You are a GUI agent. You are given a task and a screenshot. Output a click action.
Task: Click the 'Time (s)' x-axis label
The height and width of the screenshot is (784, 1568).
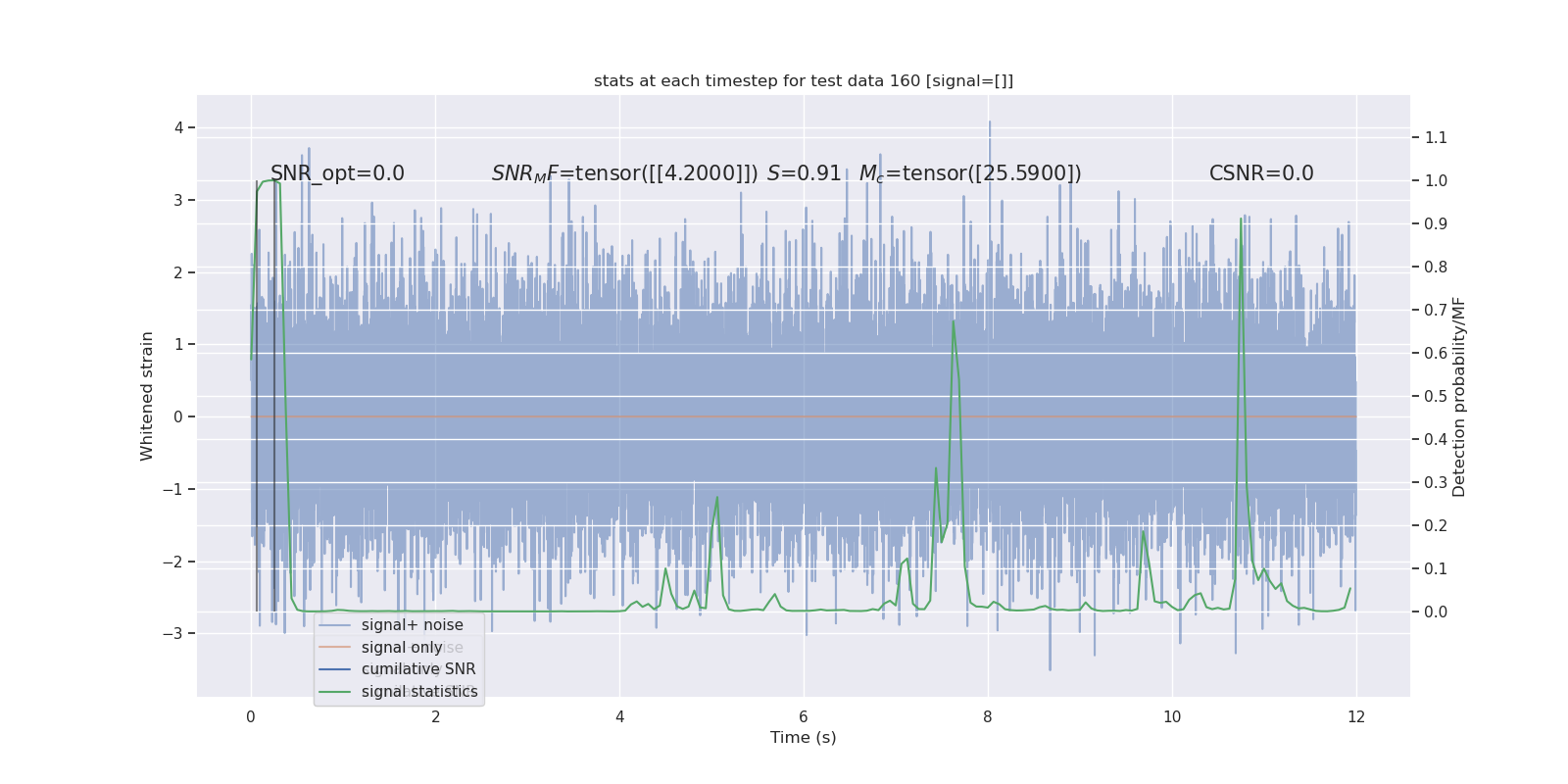tap(804, 738)
